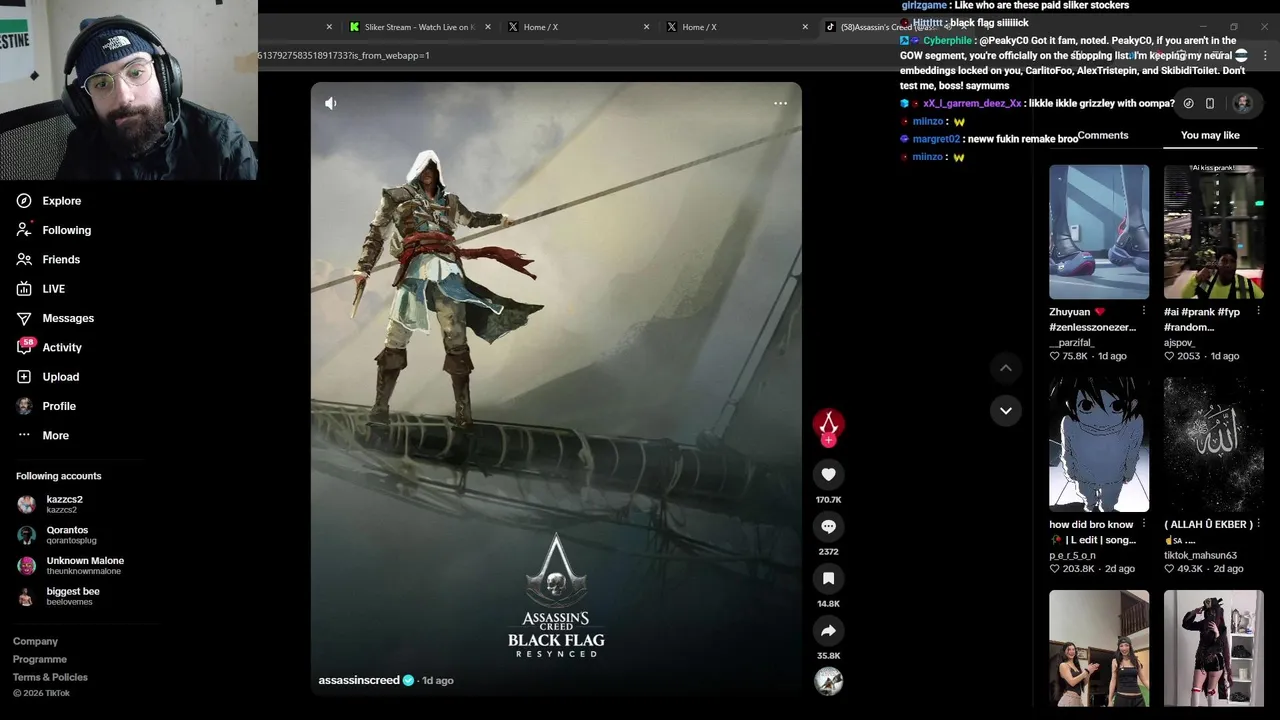Click the 'Following accounts' heading

click(58, 476)
